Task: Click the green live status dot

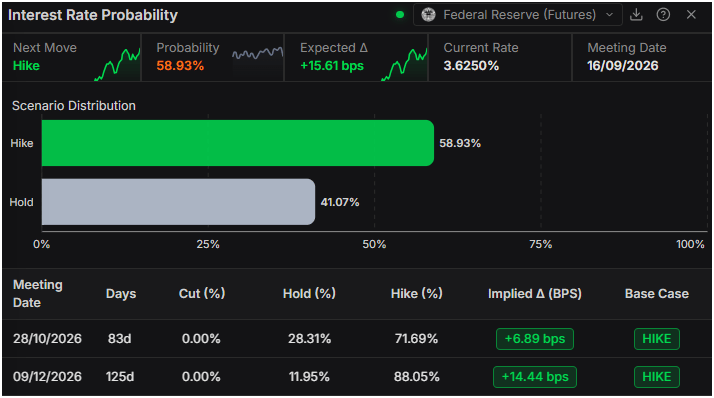Action: click(x=400, y=15)
